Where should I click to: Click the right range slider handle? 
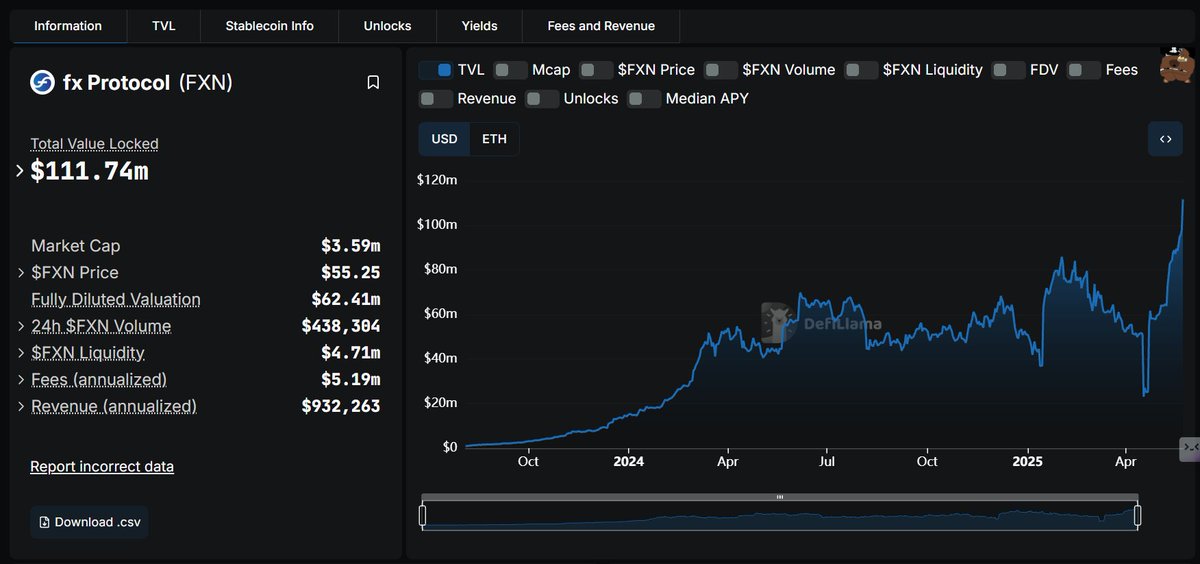(x=1137, y=517)
